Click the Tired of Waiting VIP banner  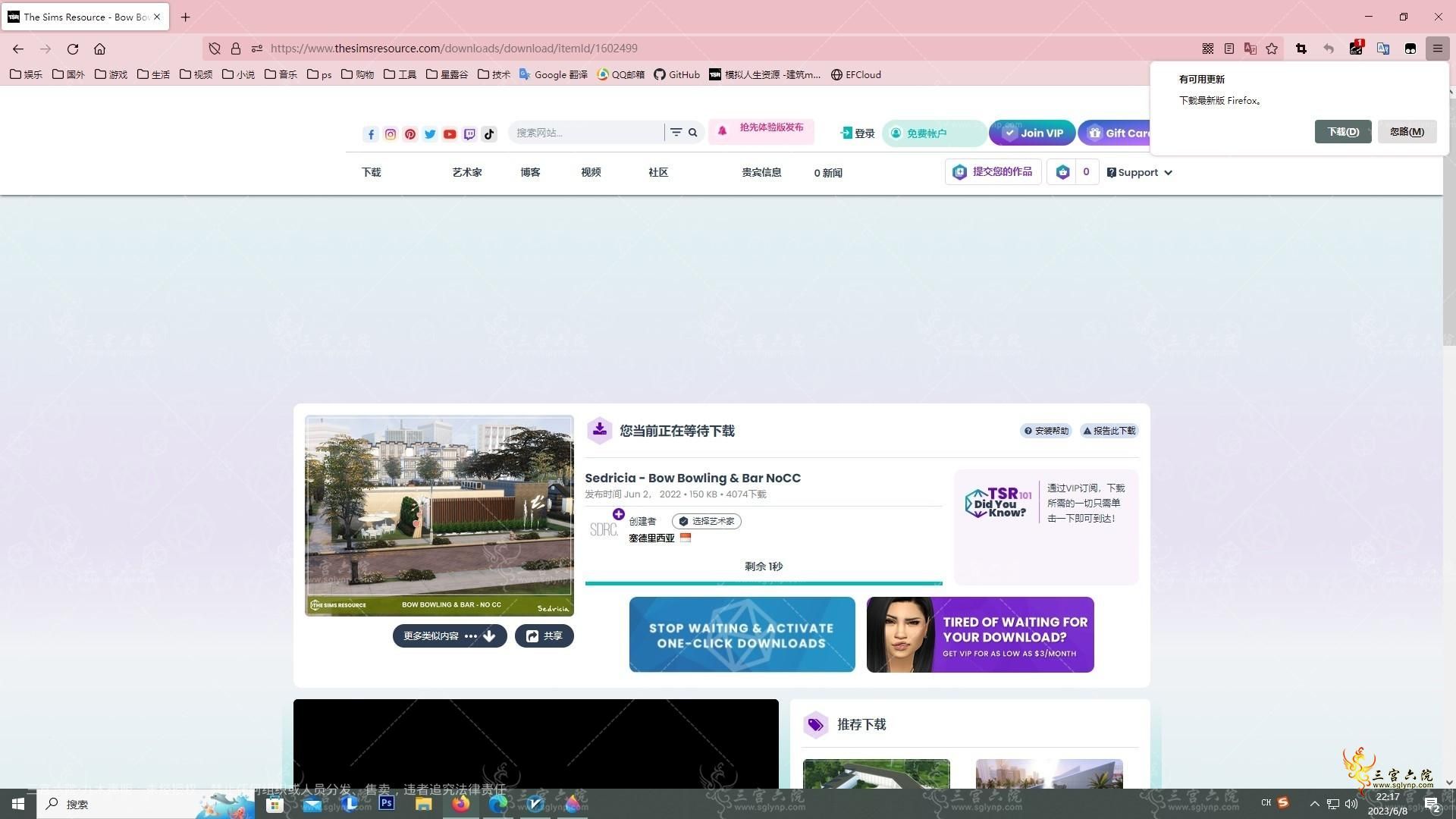click(x=981, y=635)
